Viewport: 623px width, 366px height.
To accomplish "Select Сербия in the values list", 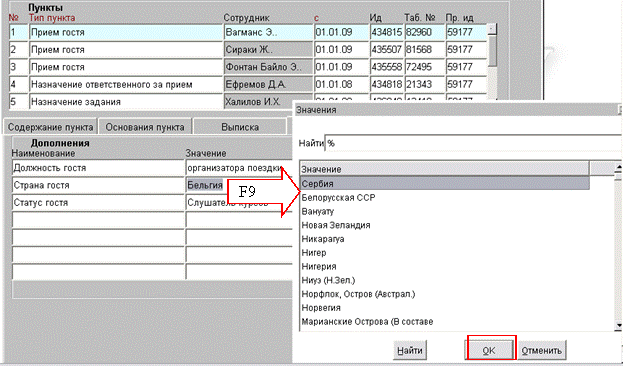I will pyautogui.click(x=445, y=184).
